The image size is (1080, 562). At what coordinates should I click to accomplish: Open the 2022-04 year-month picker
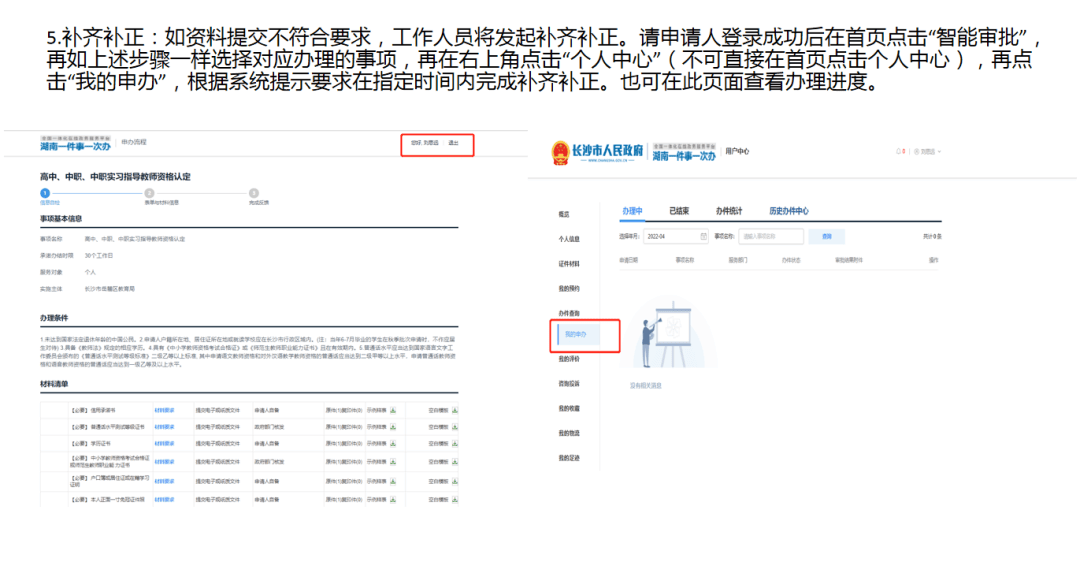click(675, 236)
